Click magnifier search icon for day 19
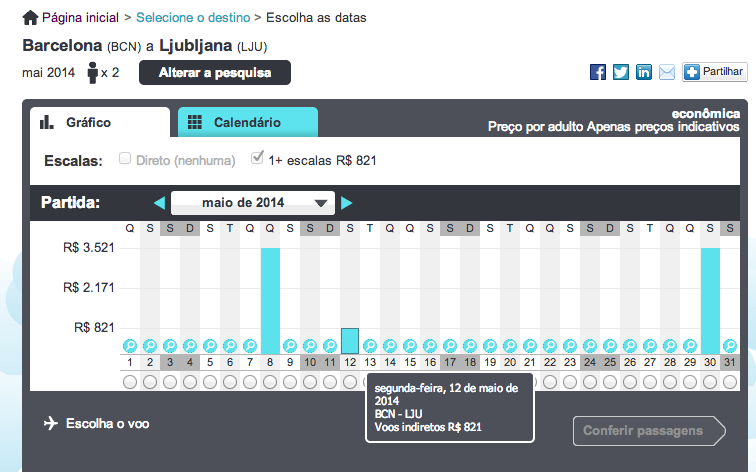756x472 pixels. pyautogui.click(x=490, y=346)
